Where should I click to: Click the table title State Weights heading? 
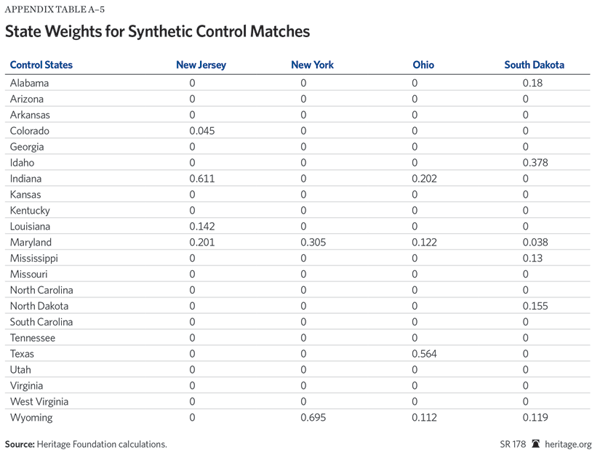[x=157, y=32]
